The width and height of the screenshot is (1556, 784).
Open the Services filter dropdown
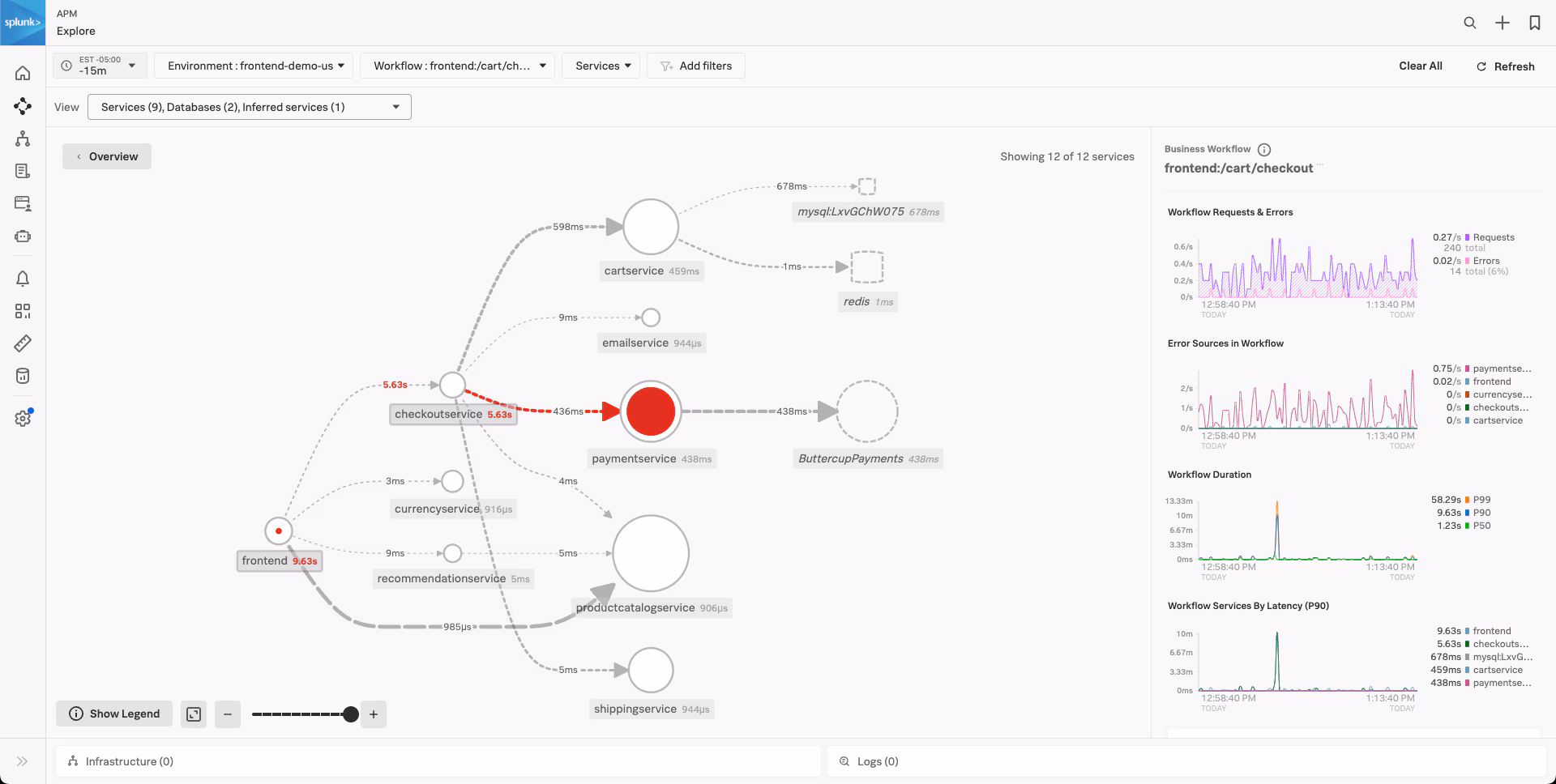point(601,66)
